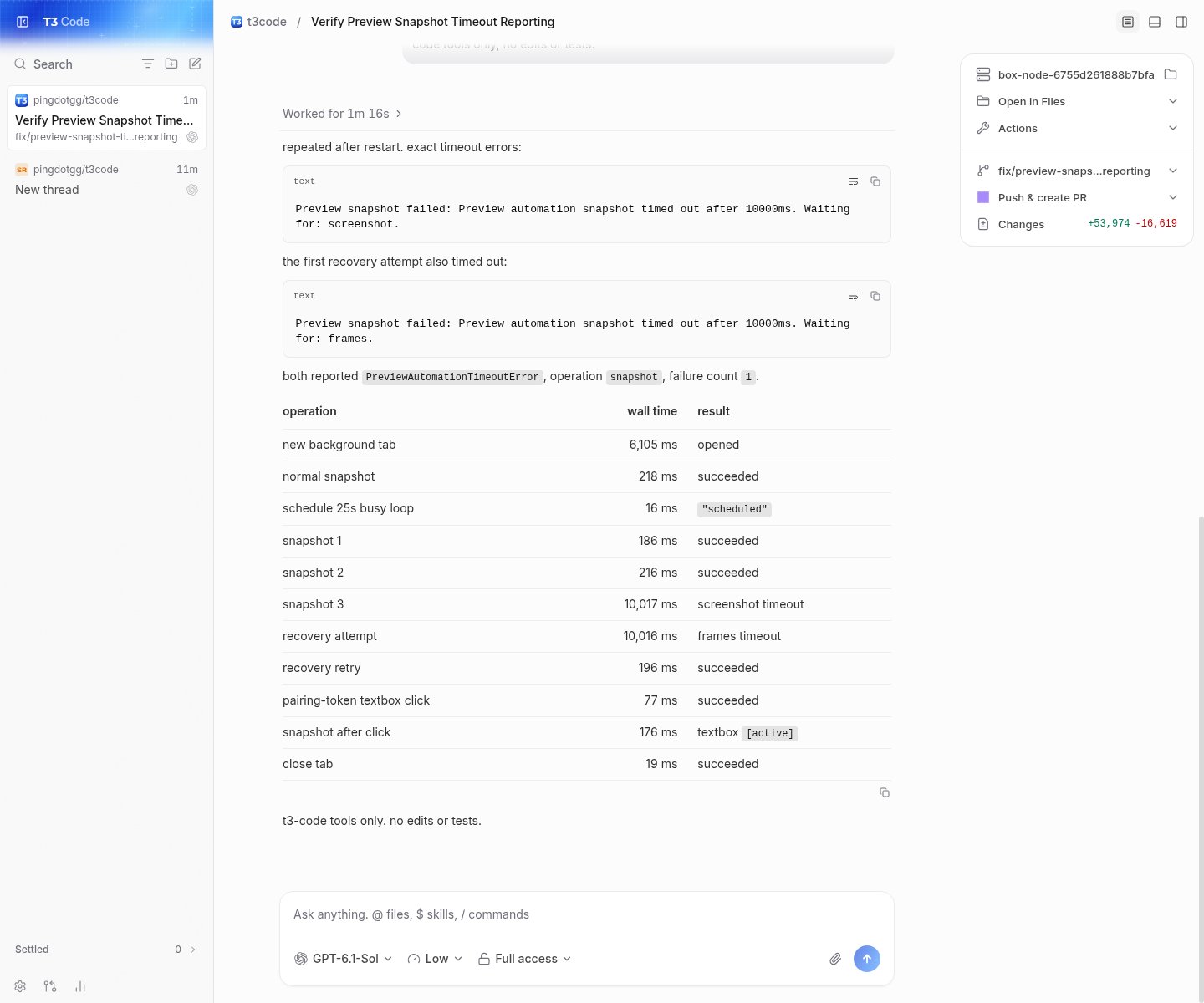The width and height of the screenshot is (1204, 1003).
Task: Click the server icon beside box-node
Action: coord(983,74)
